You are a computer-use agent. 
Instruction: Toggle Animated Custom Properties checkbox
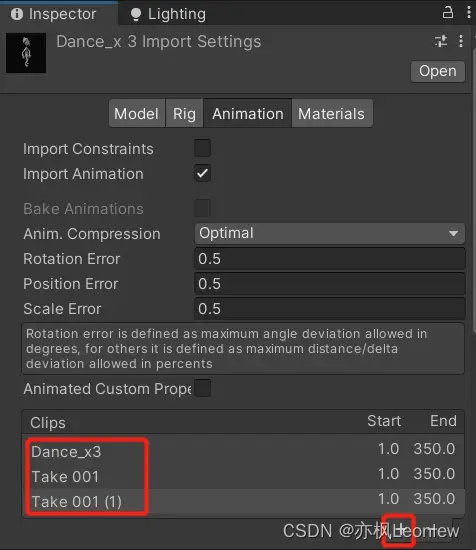click(x=202, y=388)
